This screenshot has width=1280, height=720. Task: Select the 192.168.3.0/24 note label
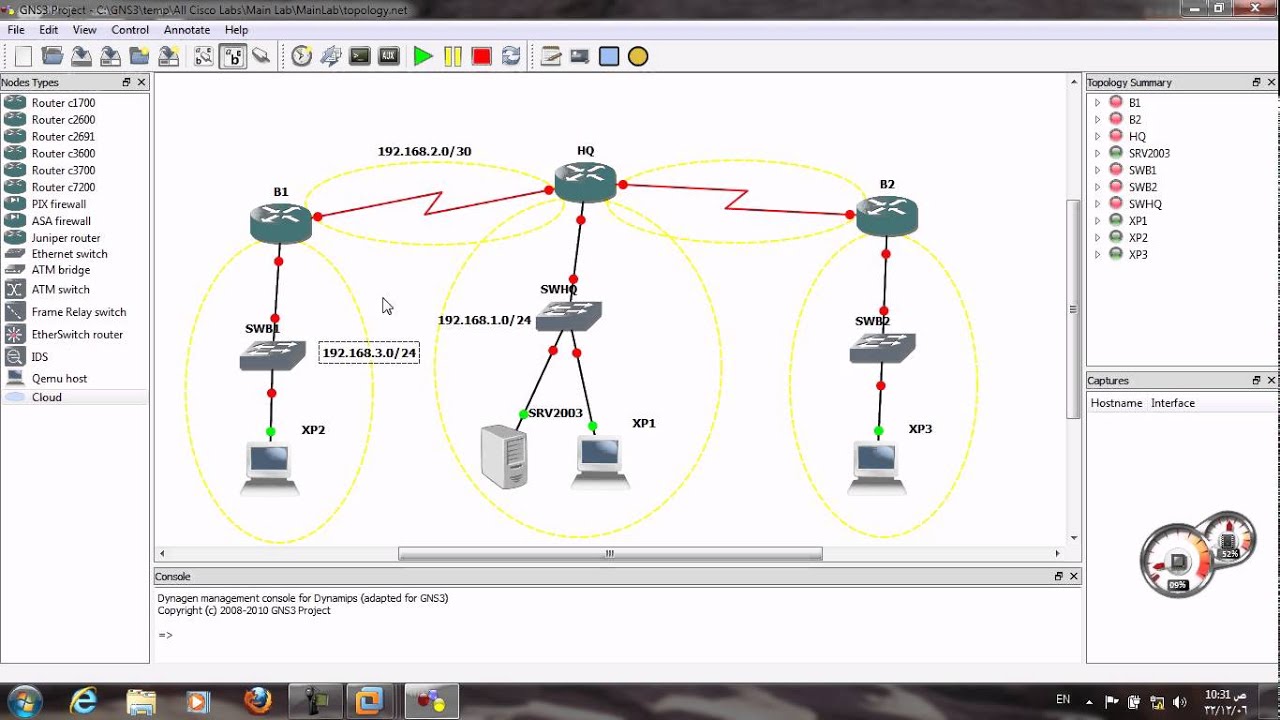[x=369, y=353]
